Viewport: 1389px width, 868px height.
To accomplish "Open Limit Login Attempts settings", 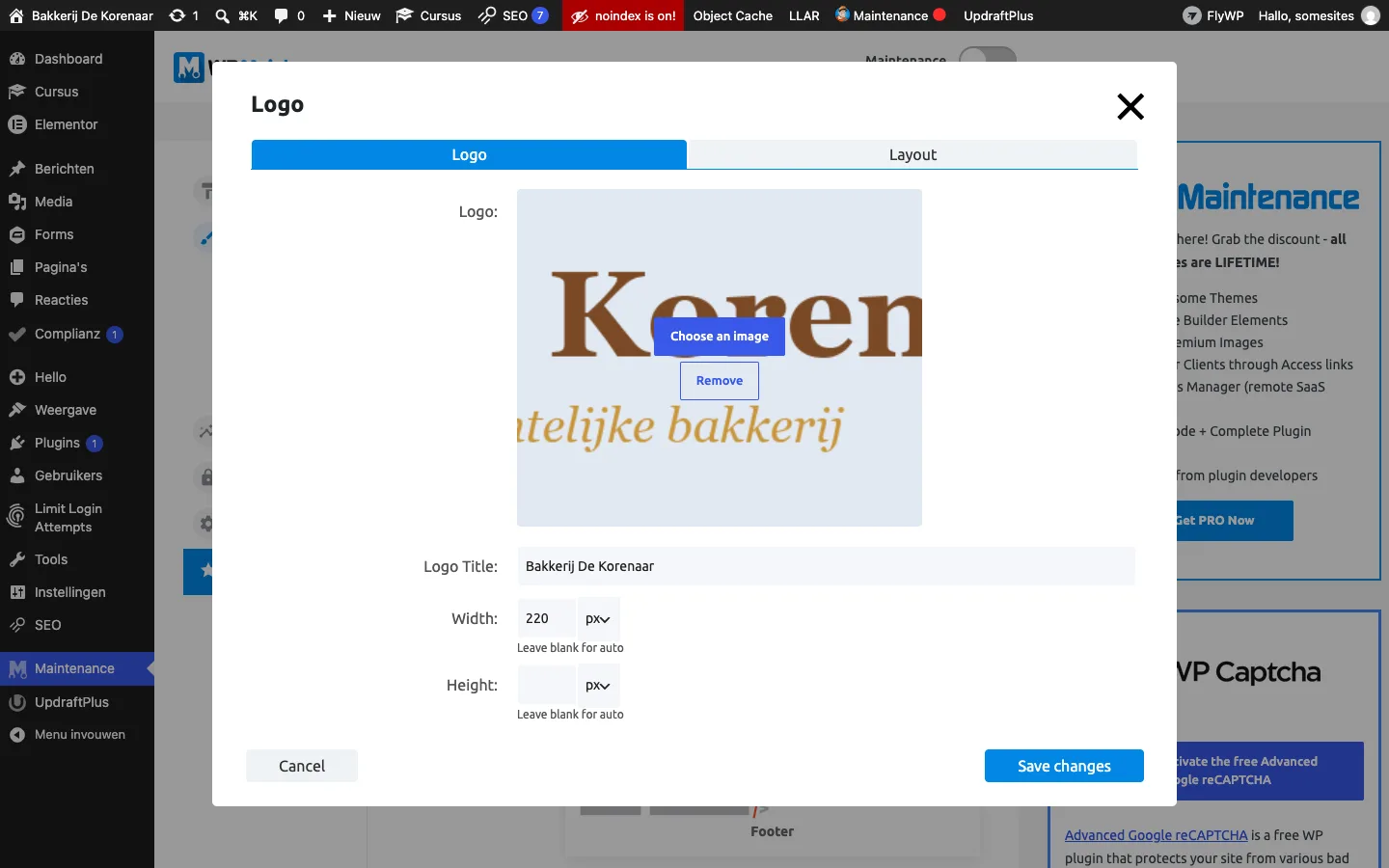I will point(77,518).
